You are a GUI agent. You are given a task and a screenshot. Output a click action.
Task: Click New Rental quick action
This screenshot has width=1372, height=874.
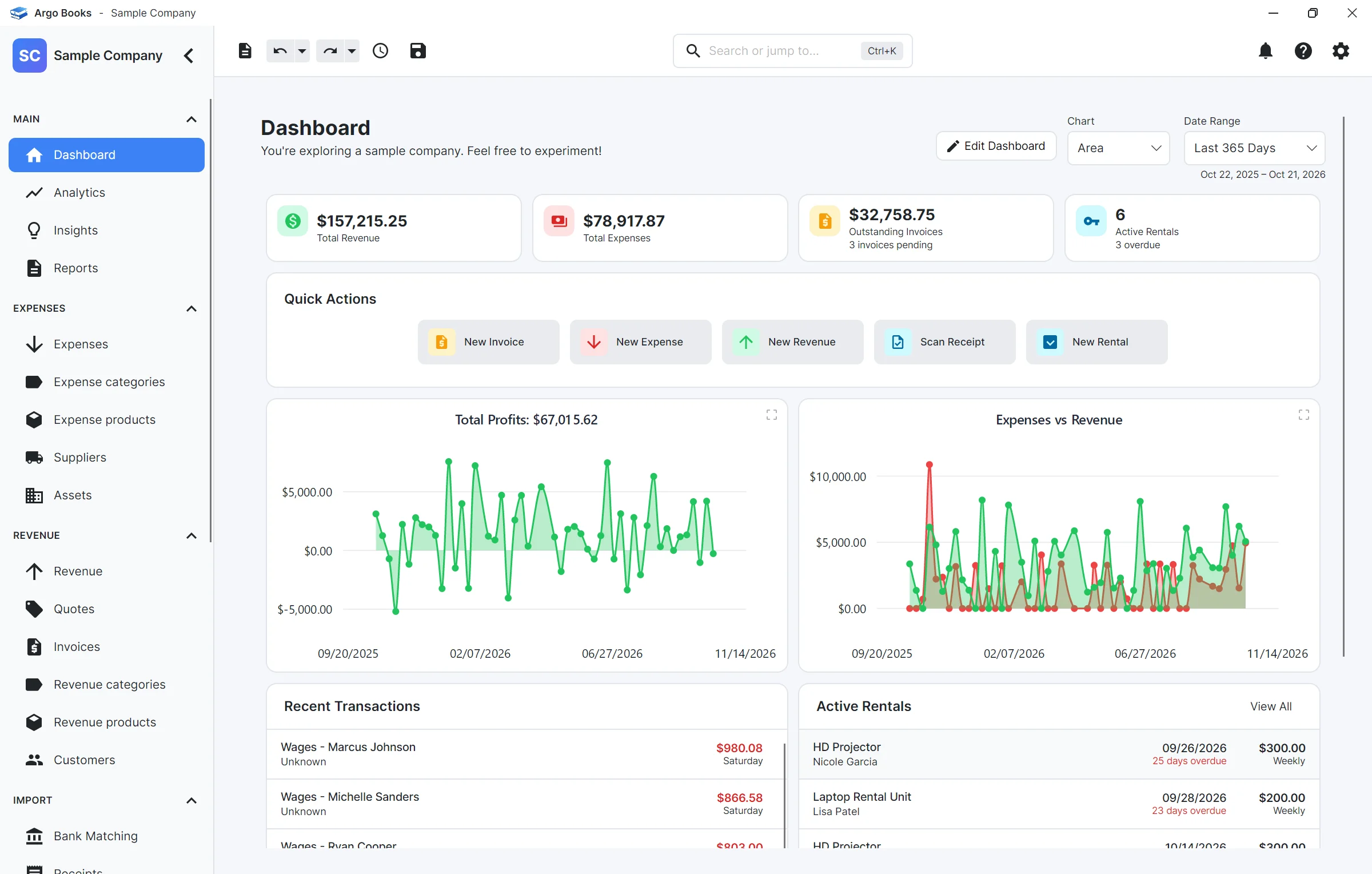(x=1097, y=342)
